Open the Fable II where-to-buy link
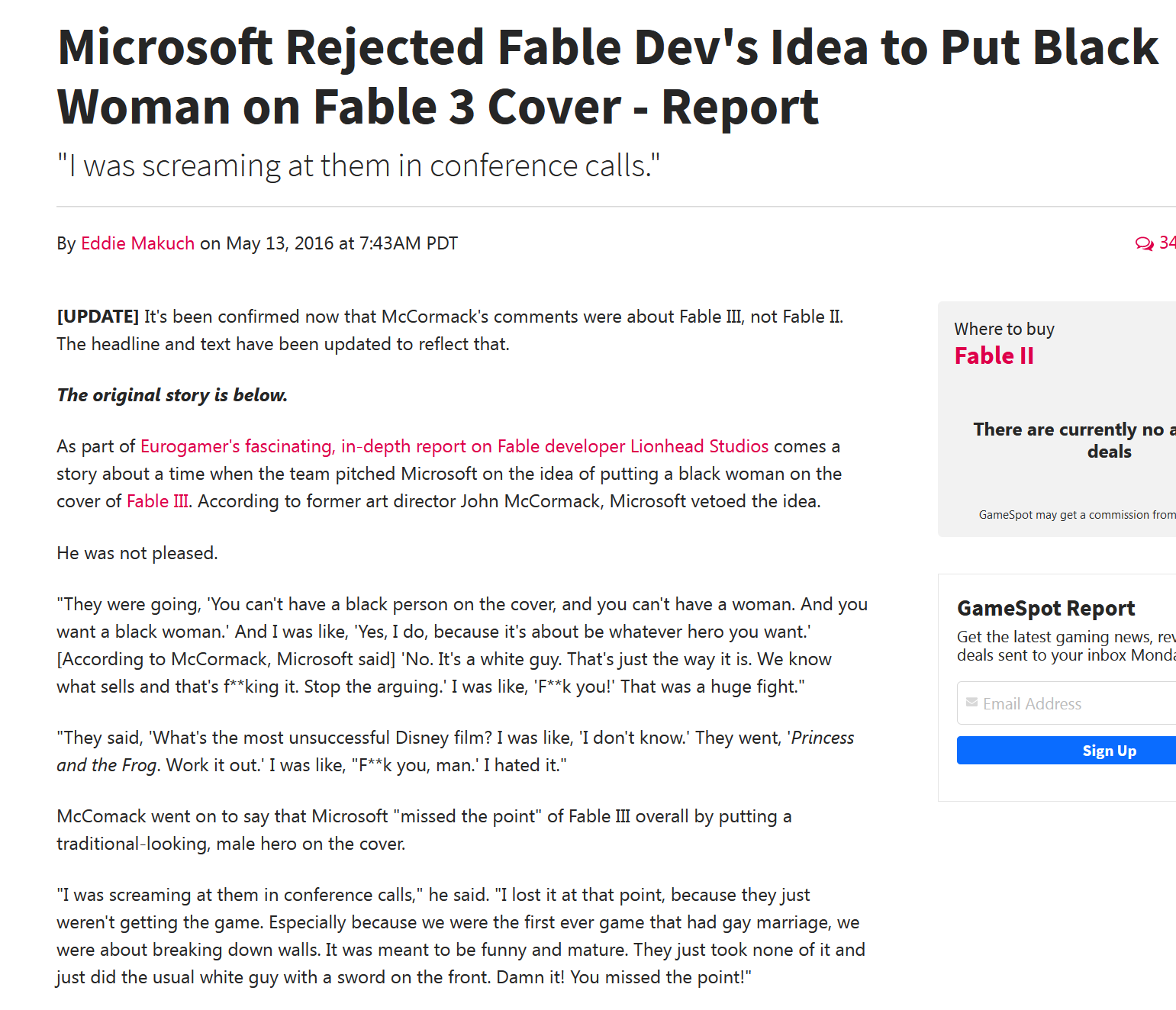 [x=994, y=355]
